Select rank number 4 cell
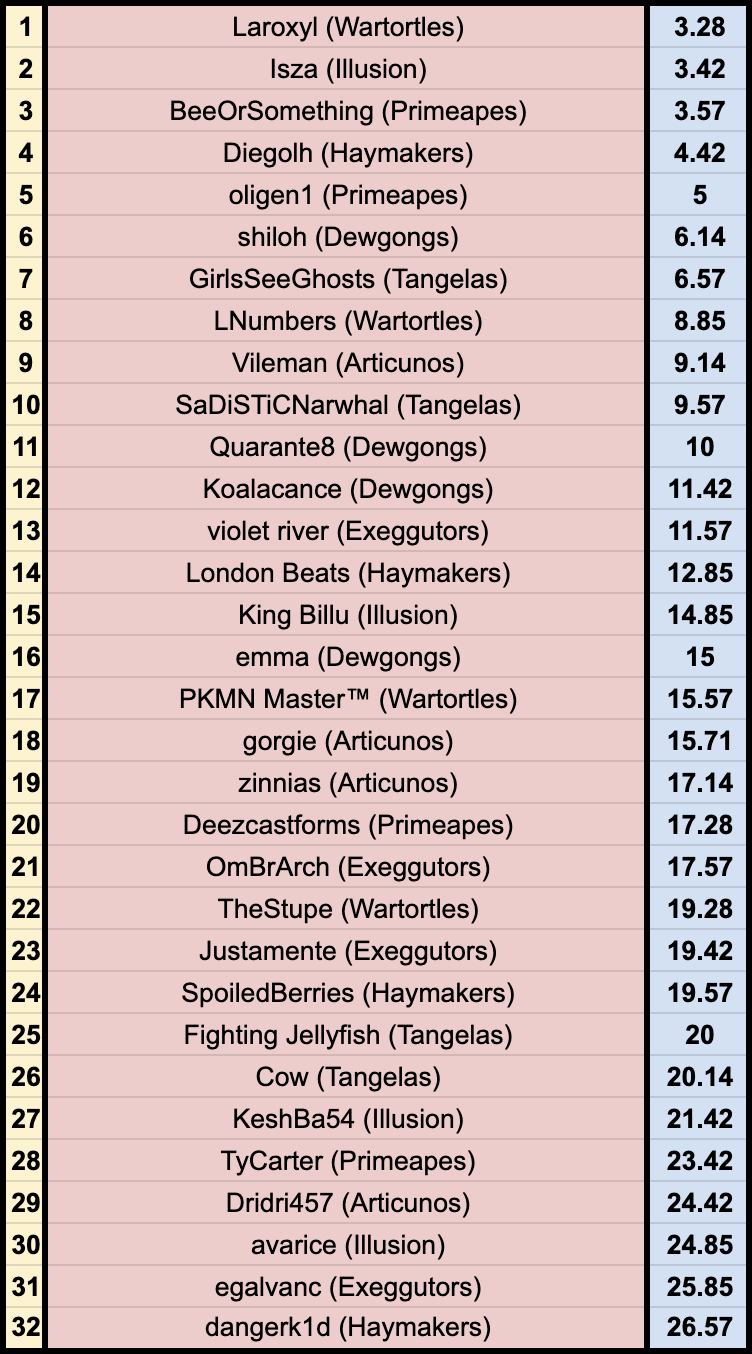The image size is (752, 1354). [x=25, y=153]
